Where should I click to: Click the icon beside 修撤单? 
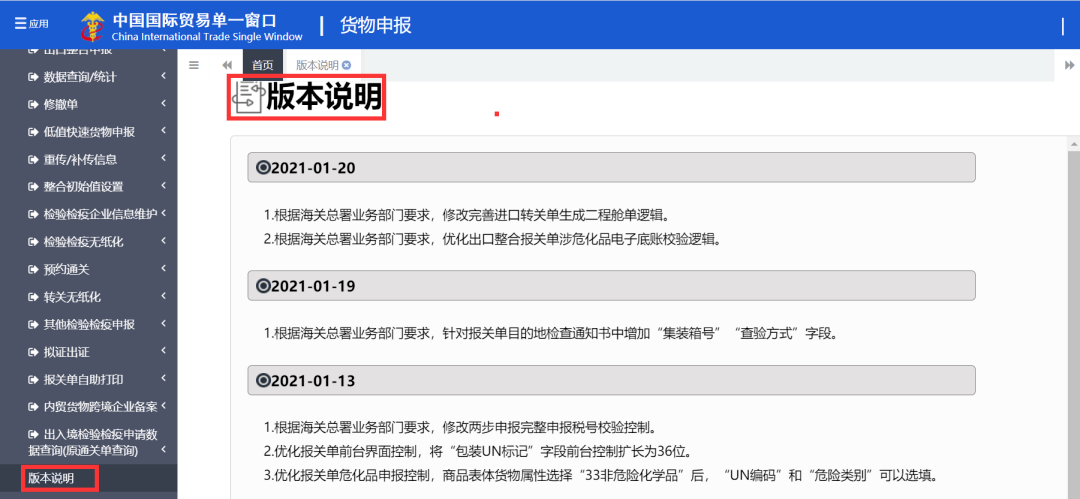point(32,104)
